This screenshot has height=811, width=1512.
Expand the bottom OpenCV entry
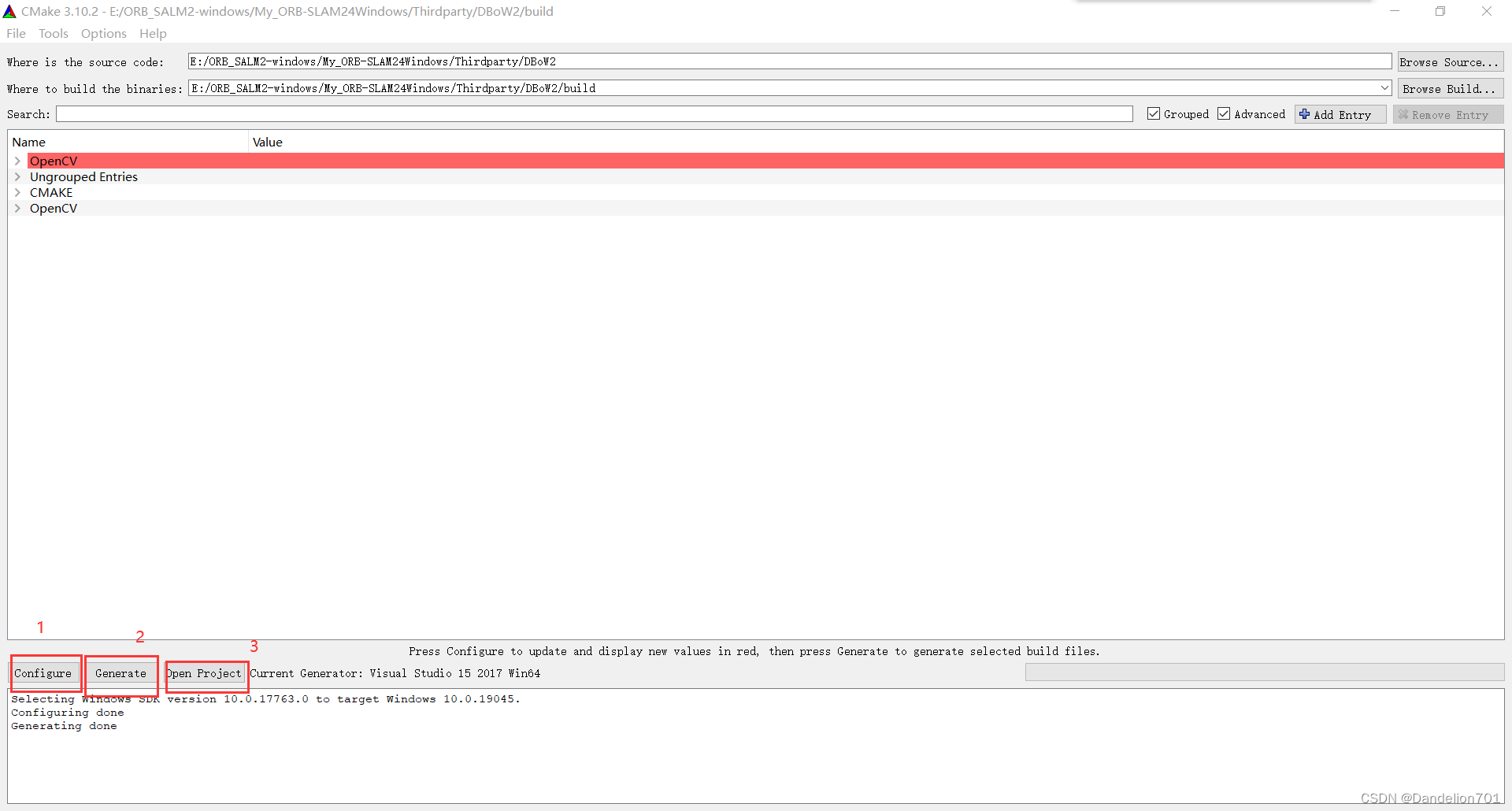[17, 208]
